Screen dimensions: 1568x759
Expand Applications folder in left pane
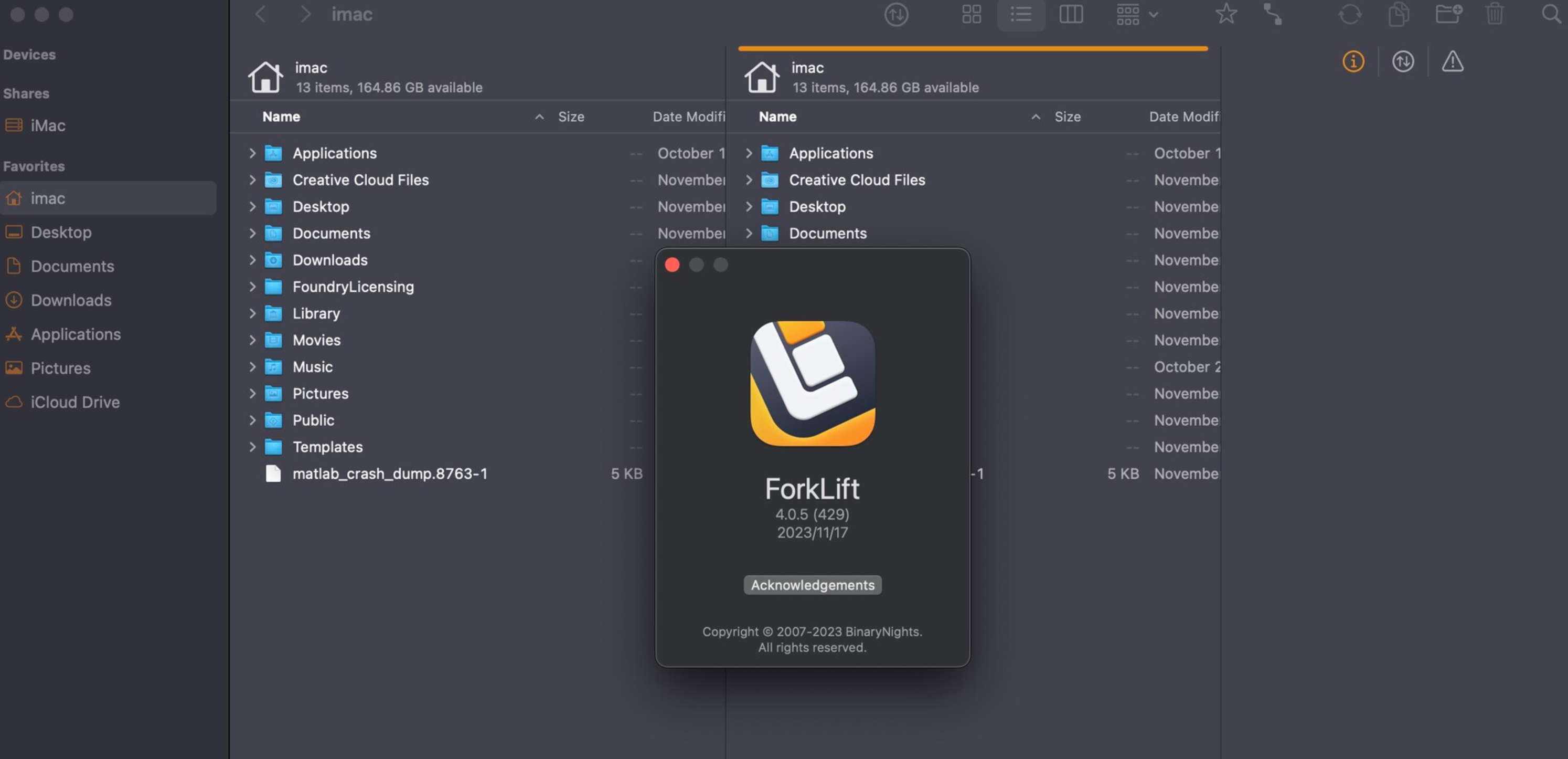pos(252,153)
